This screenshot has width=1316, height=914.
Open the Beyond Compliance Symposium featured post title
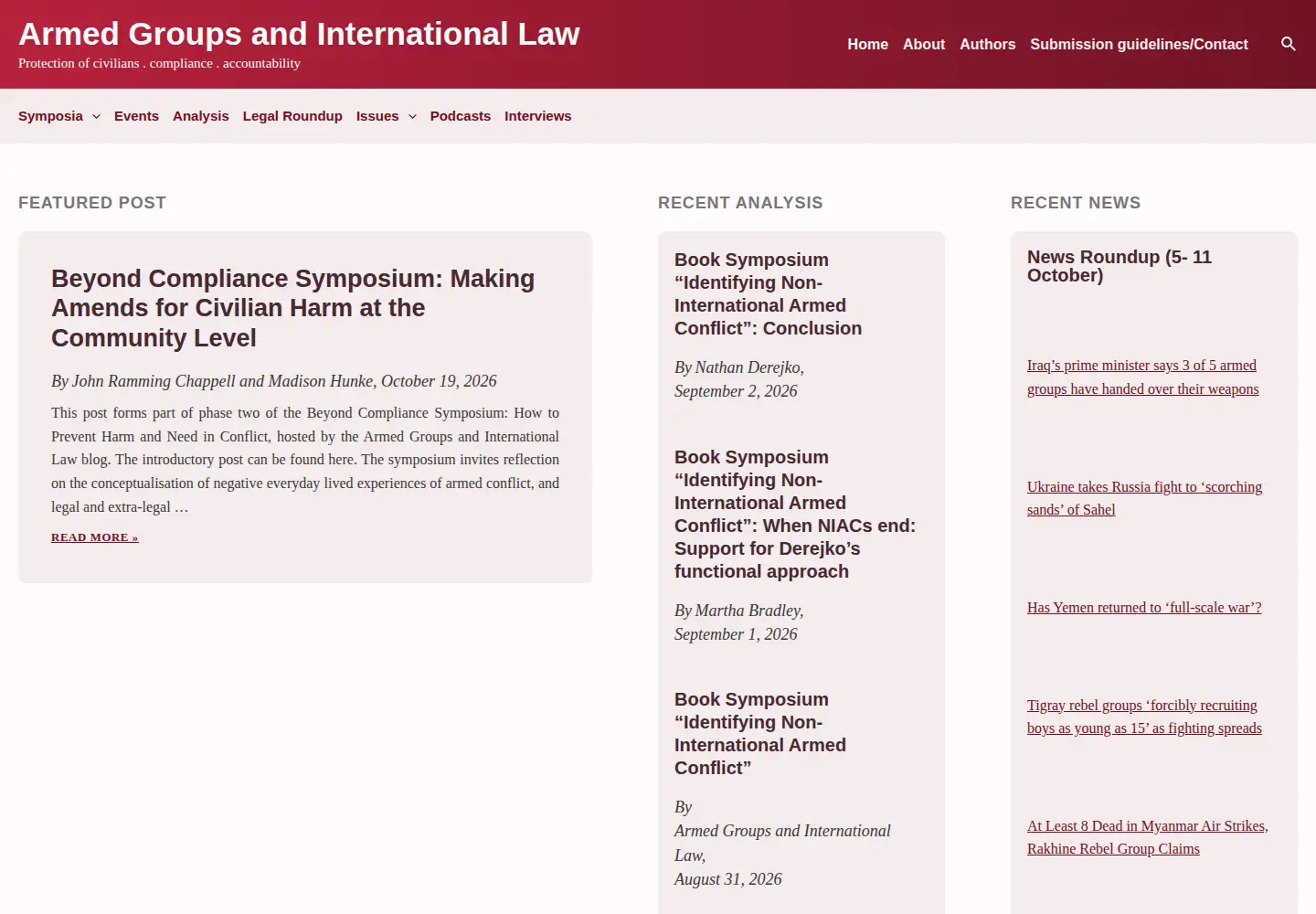[x=292, y=308]
